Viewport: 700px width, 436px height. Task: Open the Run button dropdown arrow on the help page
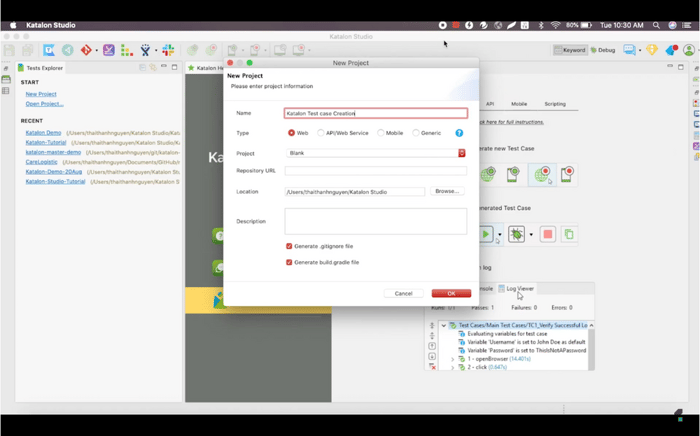pos(500,235)
